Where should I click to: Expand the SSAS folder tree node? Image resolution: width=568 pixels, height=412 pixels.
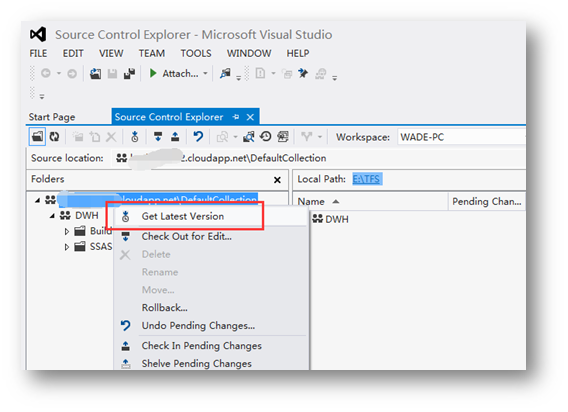point(67,247)
